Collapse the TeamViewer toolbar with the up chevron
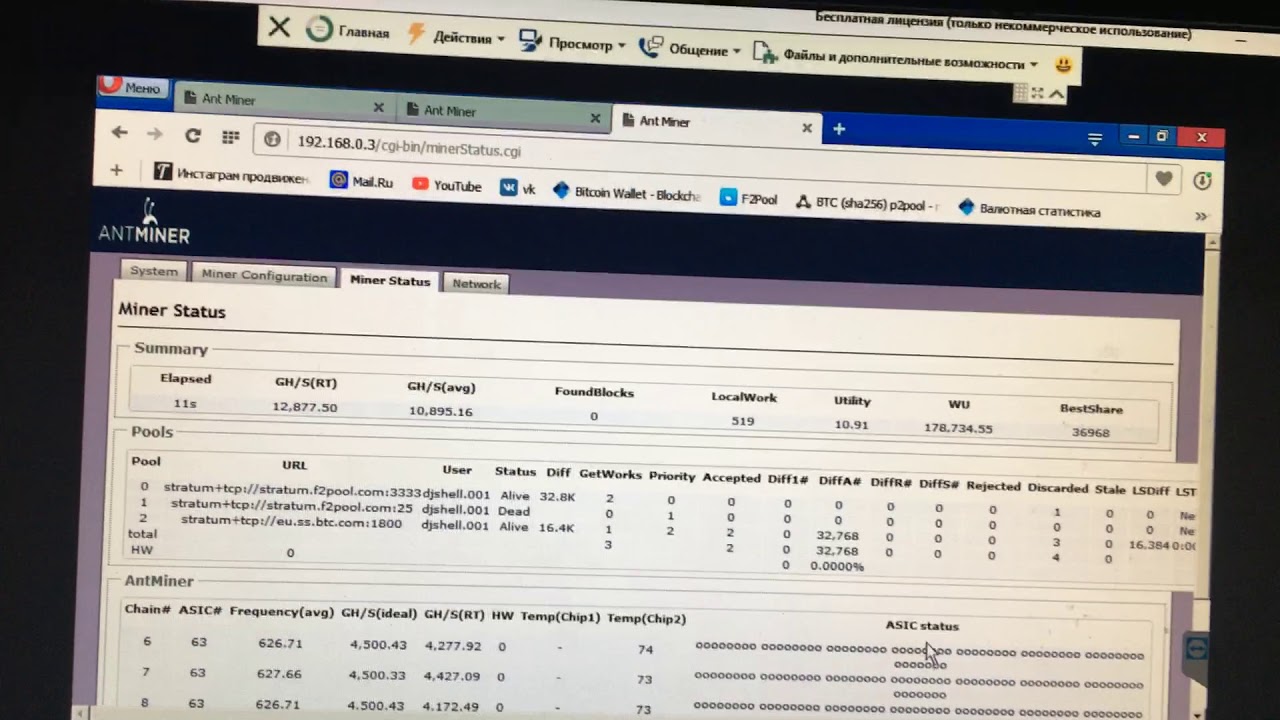 click(1057, 95)
